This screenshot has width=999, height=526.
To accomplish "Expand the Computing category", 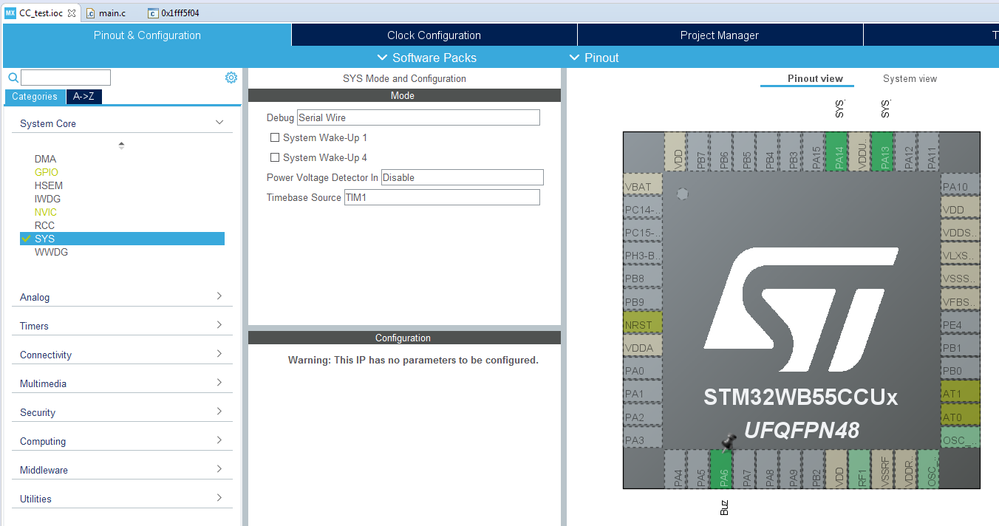I will [x=122, y=441].
